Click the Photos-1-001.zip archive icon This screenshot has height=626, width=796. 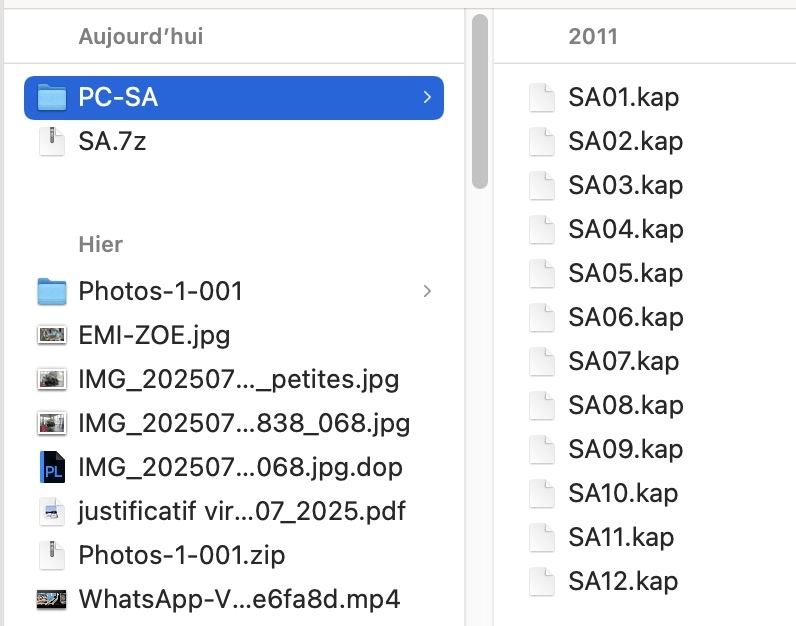[52, 555]
